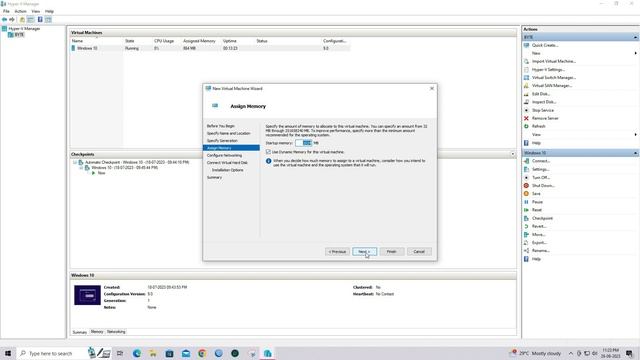Click Connect icon under Windows 10 actions
The width and height of the screenshot is (640, 360).
pos(527,161)
